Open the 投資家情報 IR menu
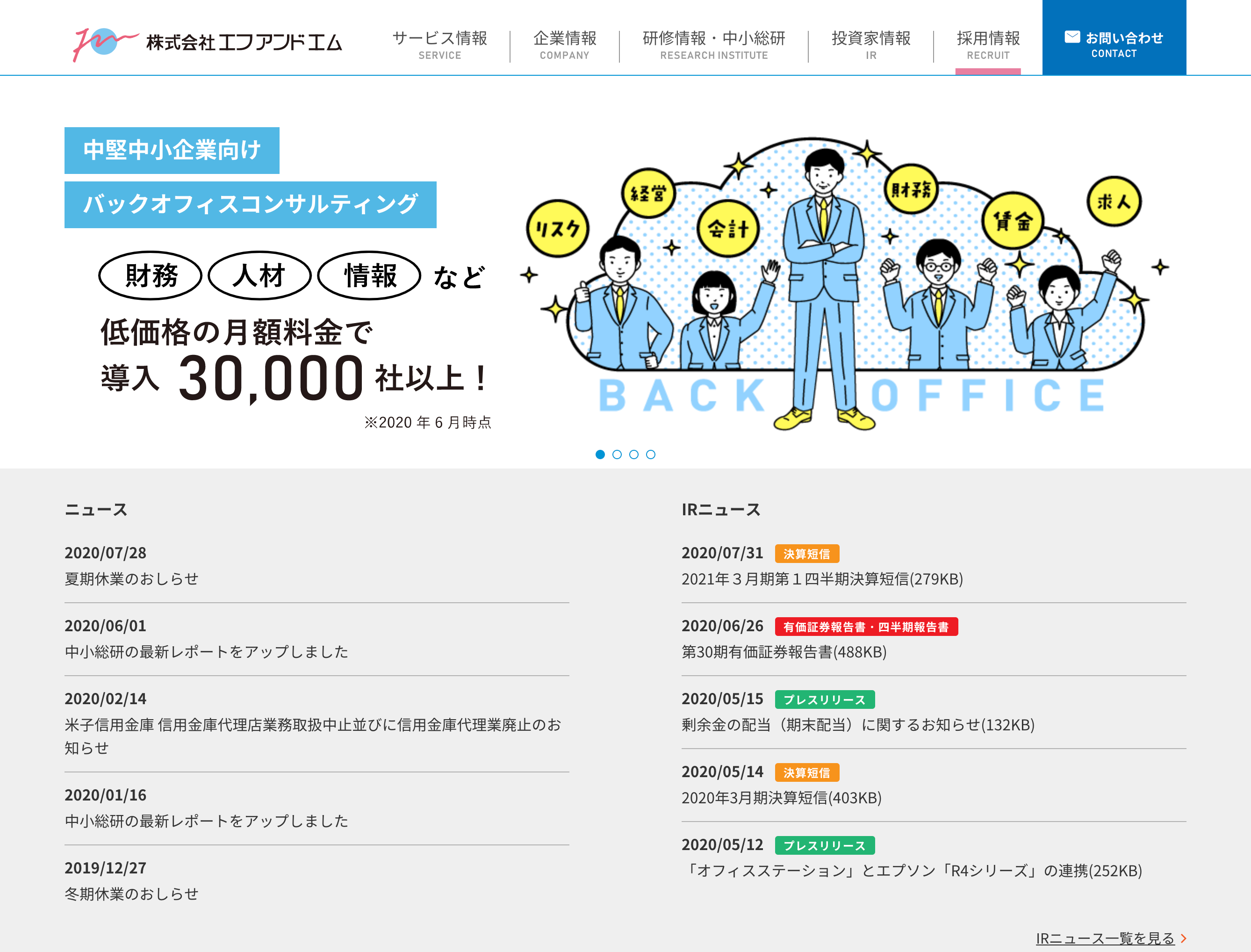1251x952 pixels. click(871, 44)
